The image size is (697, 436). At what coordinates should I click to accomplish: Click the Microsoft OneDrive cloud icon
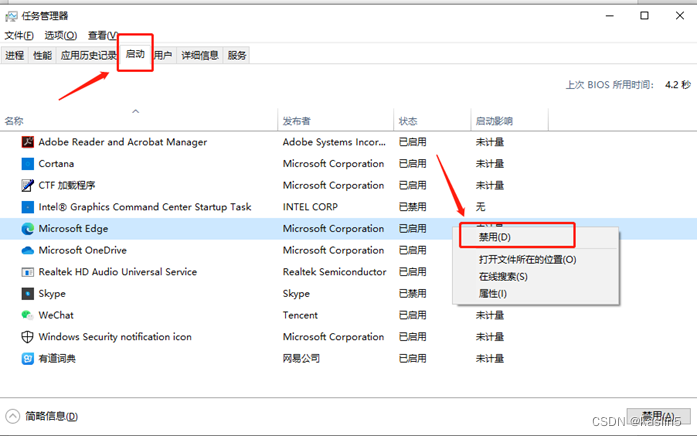pyautogui.click(x=28, y=250)
